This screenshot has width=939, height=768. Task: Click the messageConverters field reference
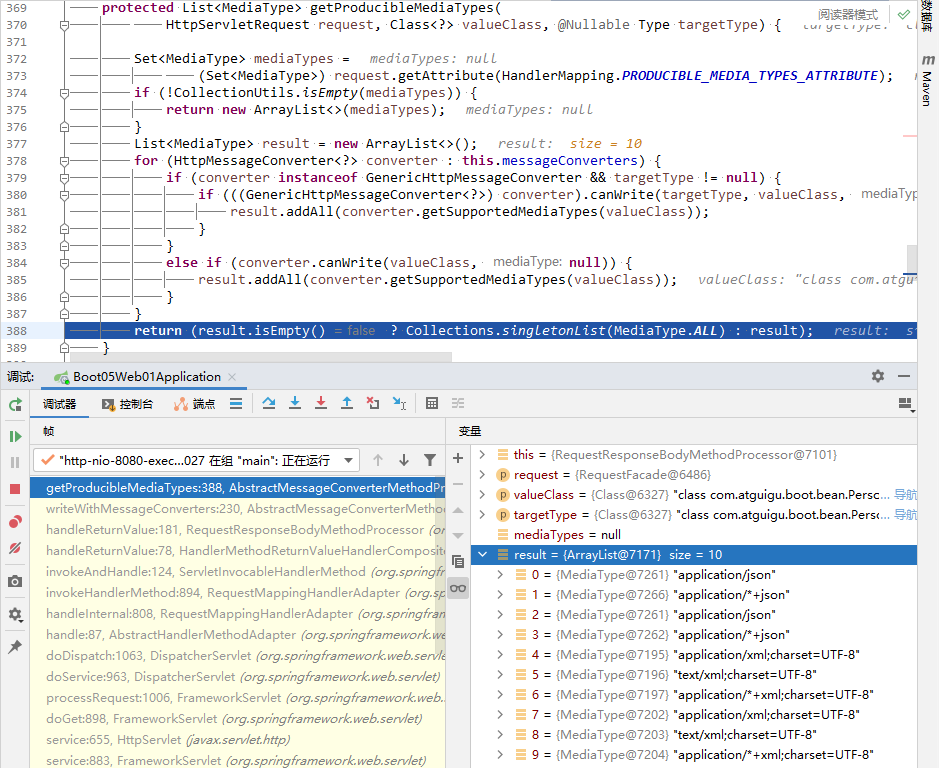(x=570, y=161)
